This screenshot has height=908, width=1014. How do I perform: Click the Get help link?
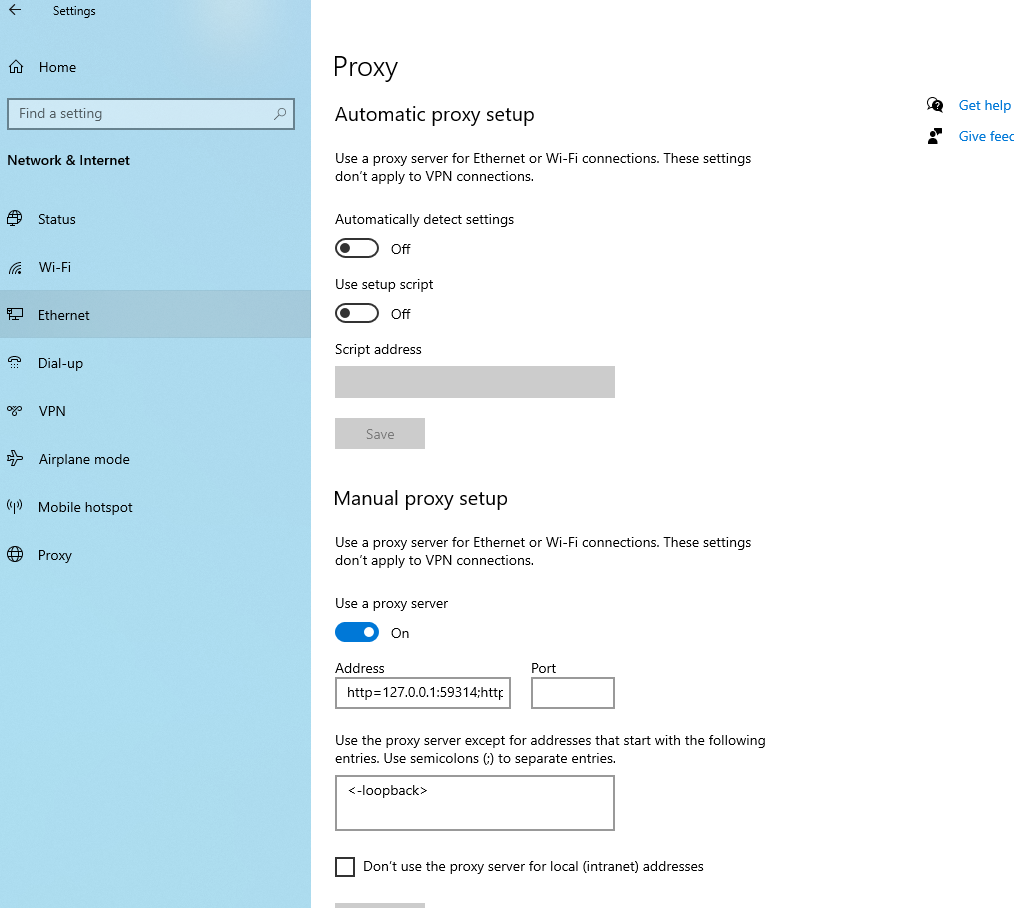(x=984, y=105)
